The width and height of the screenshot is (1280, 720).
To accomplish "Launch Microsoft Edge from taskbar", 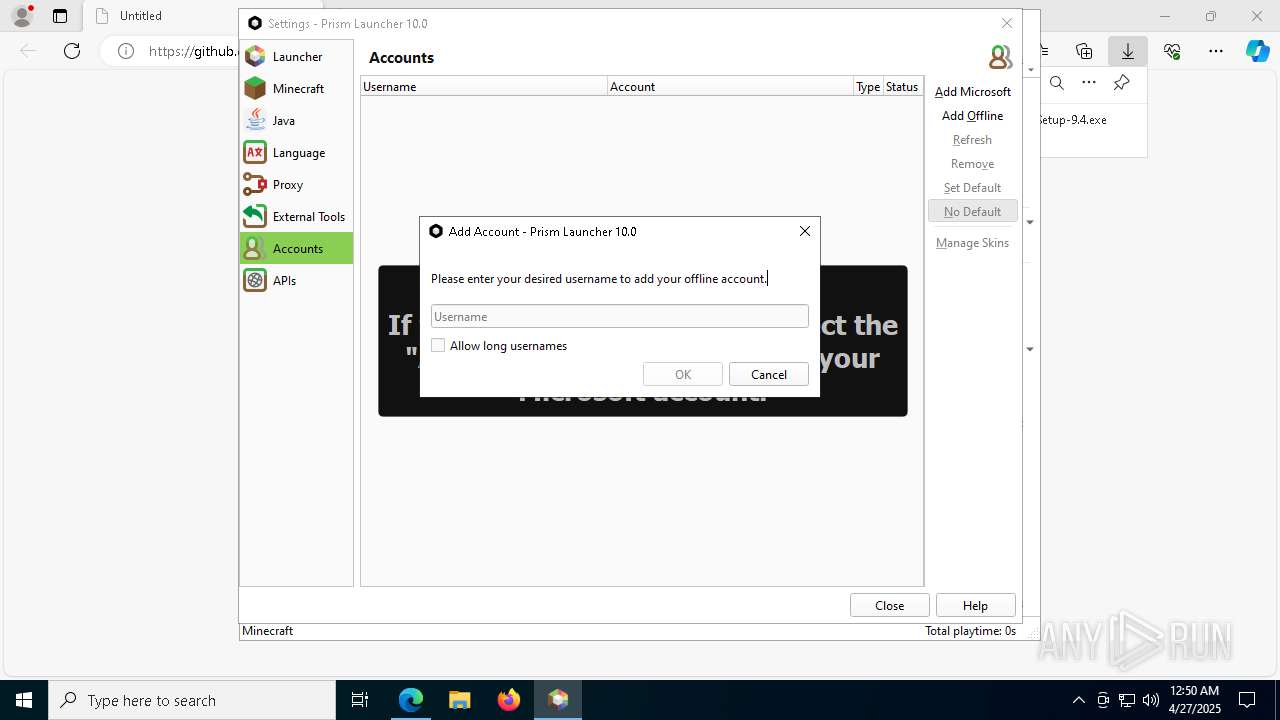I will 411,700.
